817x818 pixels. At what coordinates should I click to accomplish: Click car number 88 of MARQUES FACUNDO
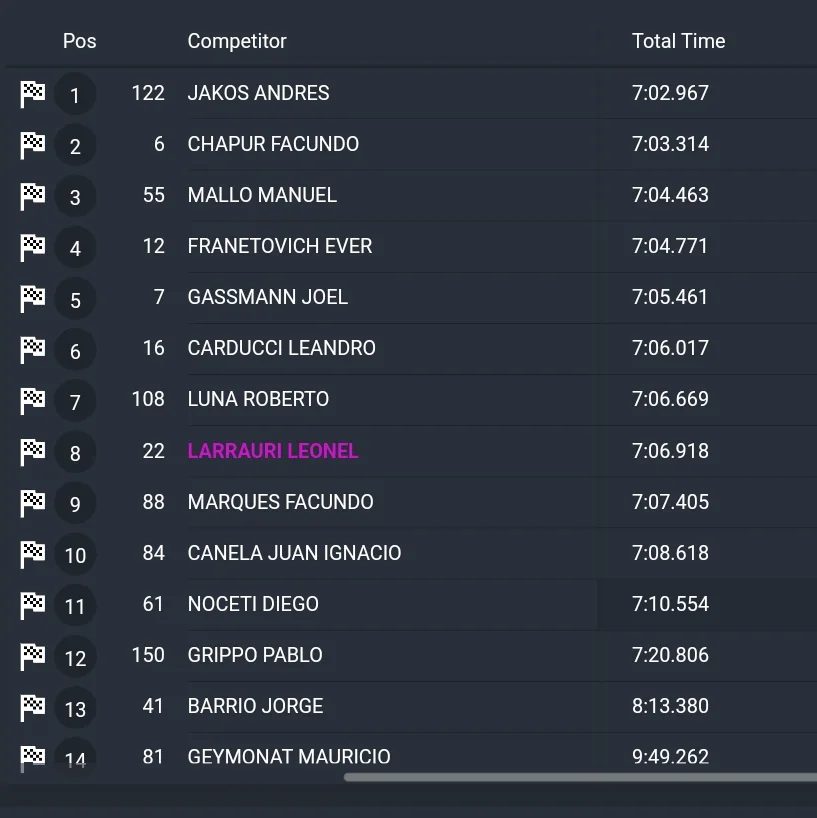pos(153,502)
